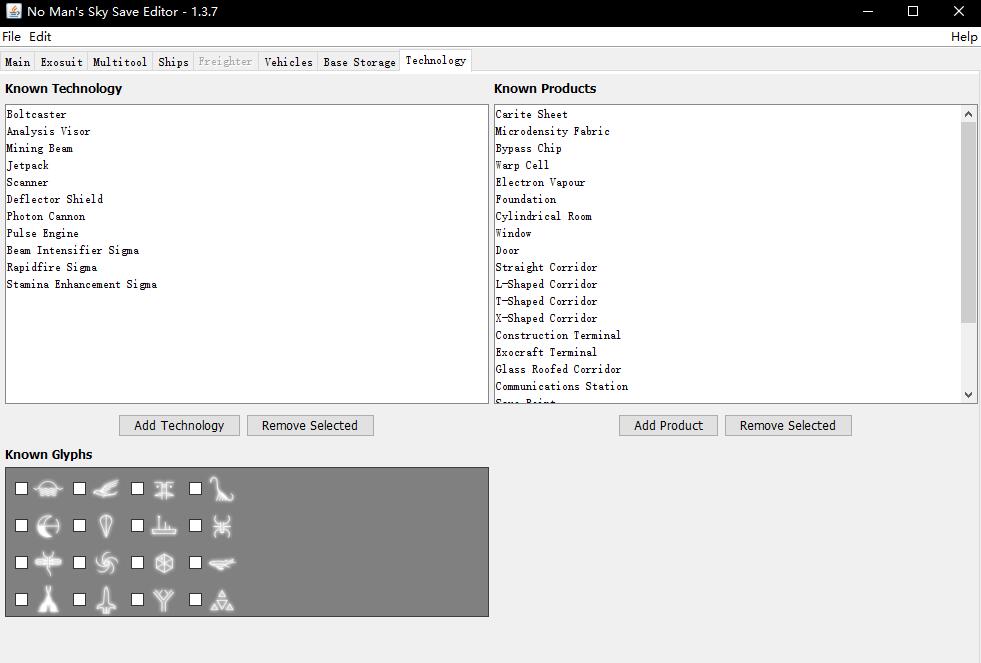The height and width of the screenshot is (663, 981).
Task: Click the sunset glyph image
Action: point(48,488)
